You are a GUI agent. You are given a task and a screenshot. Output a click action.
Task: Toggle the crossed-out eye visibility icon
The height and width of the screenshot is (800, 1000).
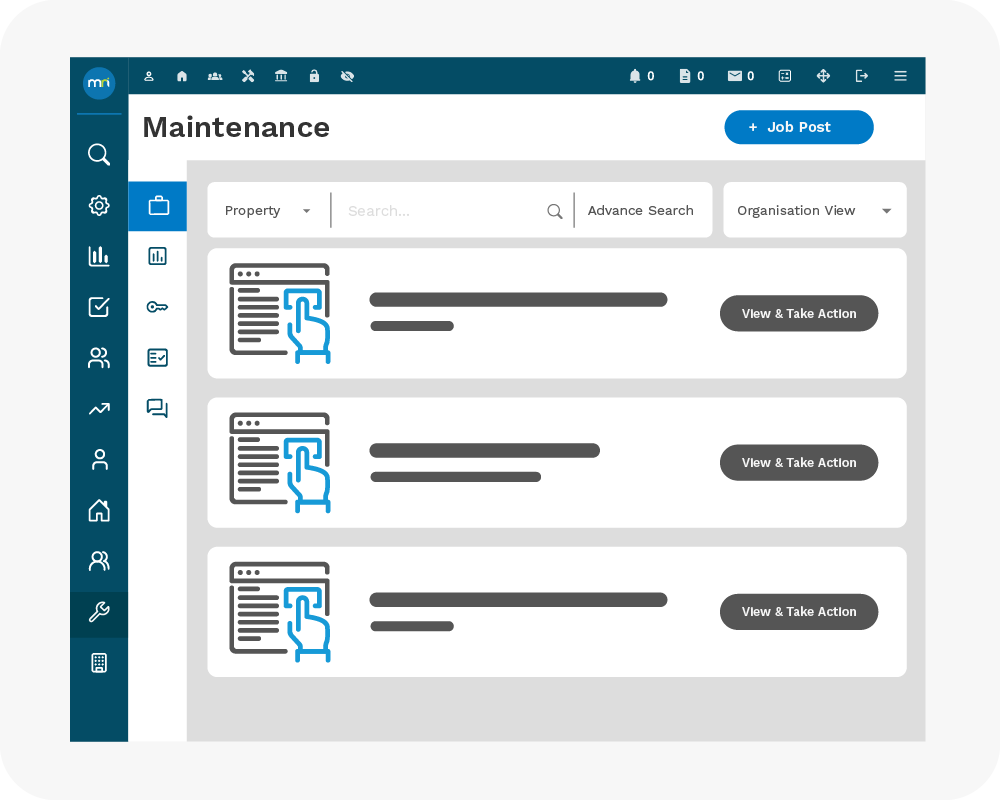coord(347,76)
